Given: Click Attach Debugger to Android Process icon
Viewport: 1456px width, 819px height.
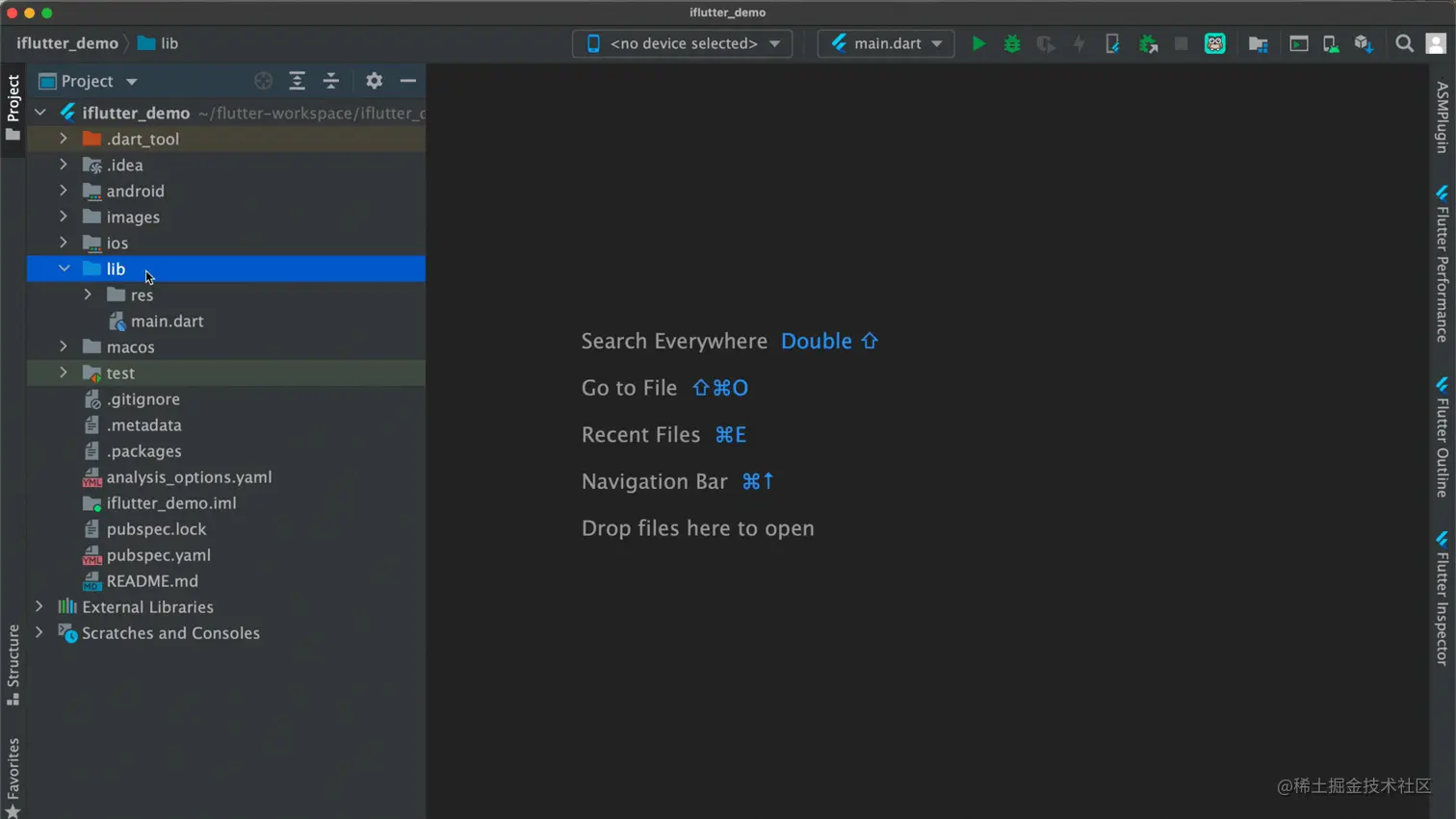Looking at the screenshot, I should click(1148, 43).
